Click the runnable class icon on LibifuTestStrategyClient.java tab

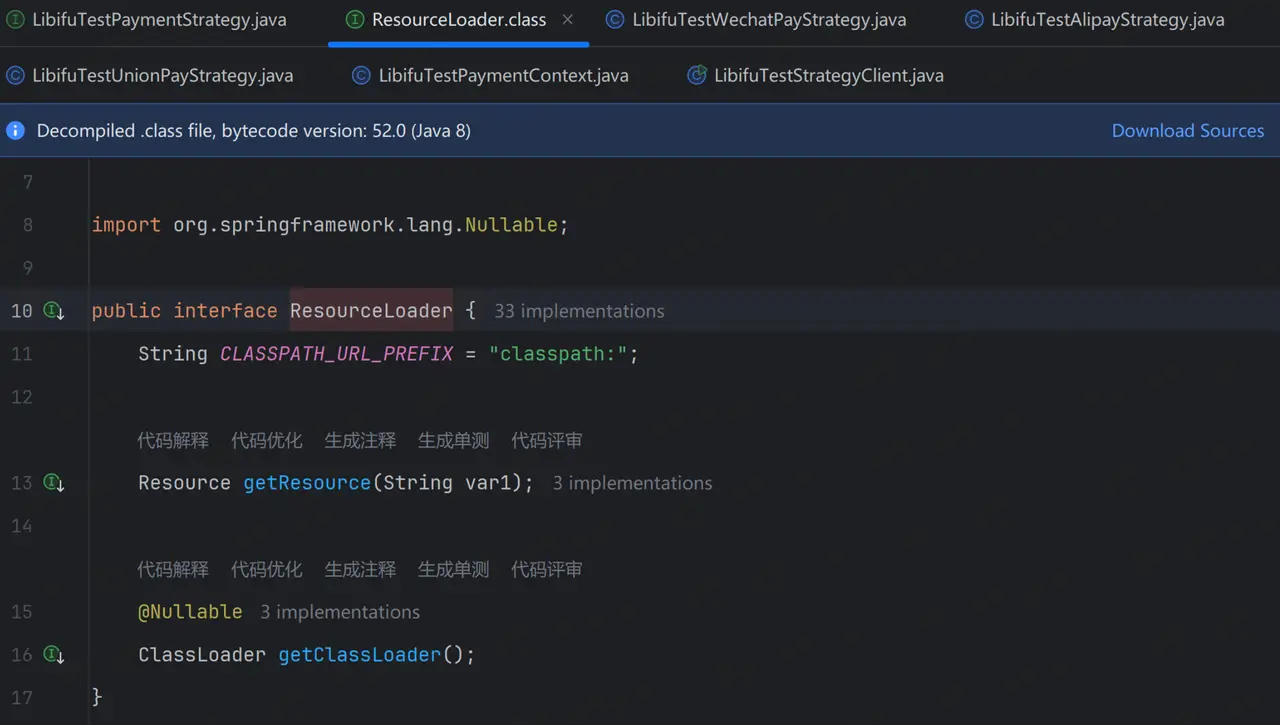pos(697,75)
